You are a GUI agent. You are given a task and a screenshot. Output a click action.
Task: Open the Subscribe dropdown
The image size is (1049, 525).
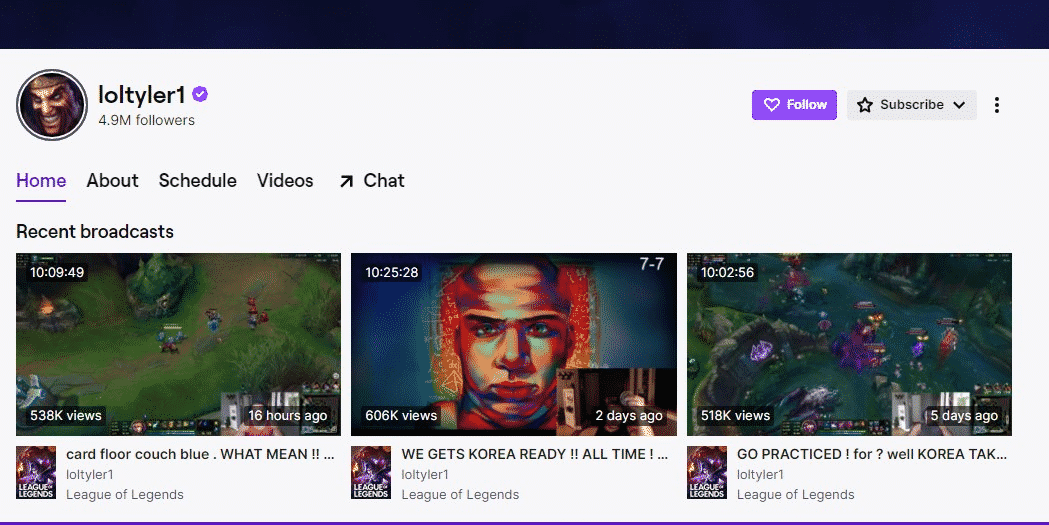[x=912, y=105]
